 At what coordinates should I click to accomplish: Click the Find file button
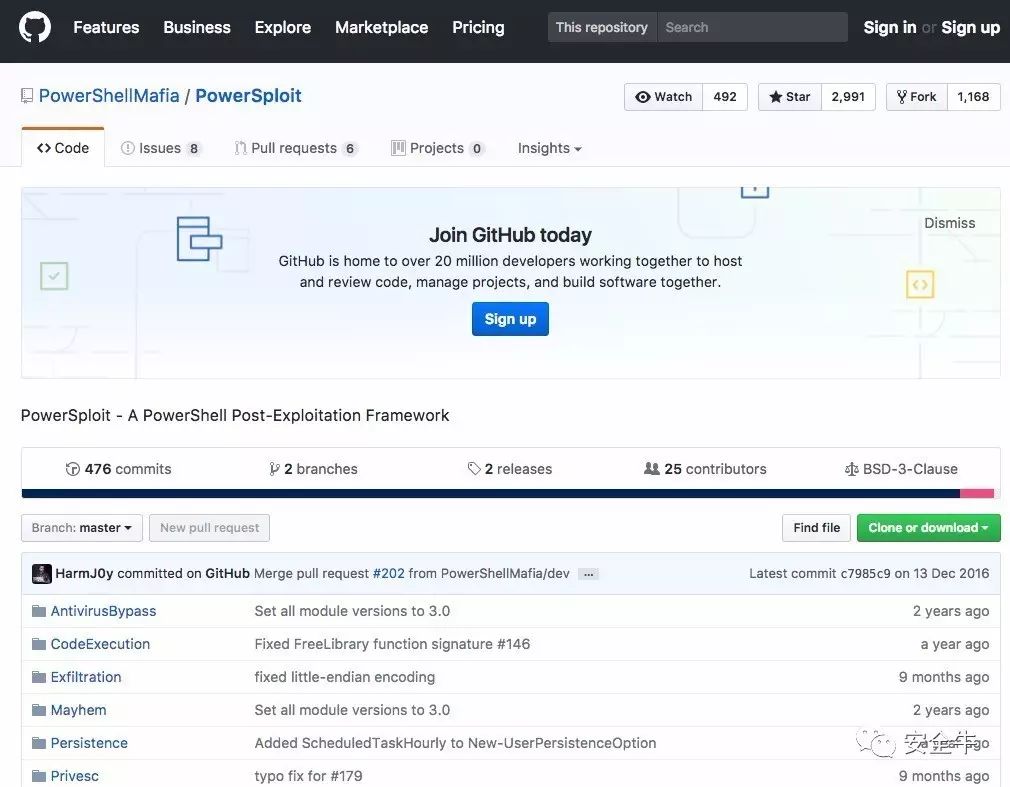click(817, 528)
